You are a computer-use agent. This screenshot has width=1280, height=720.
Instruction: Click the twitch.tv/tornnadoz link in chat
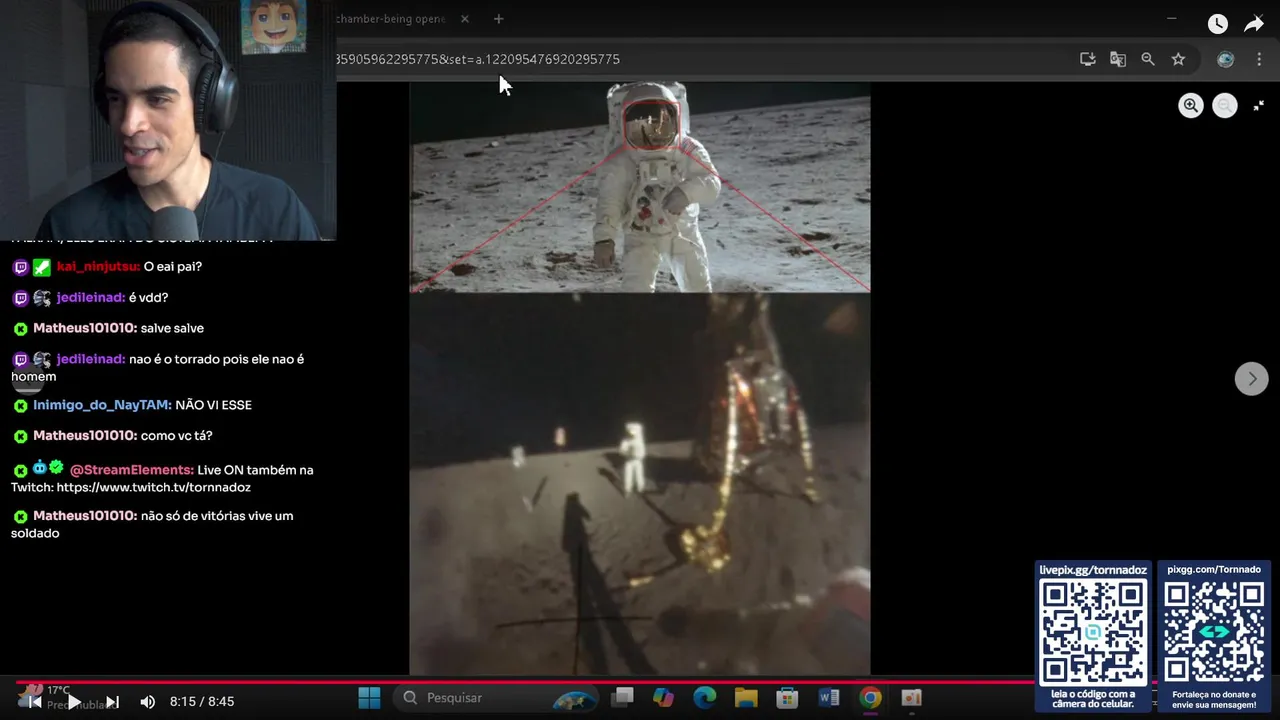(x=153, y=488)
